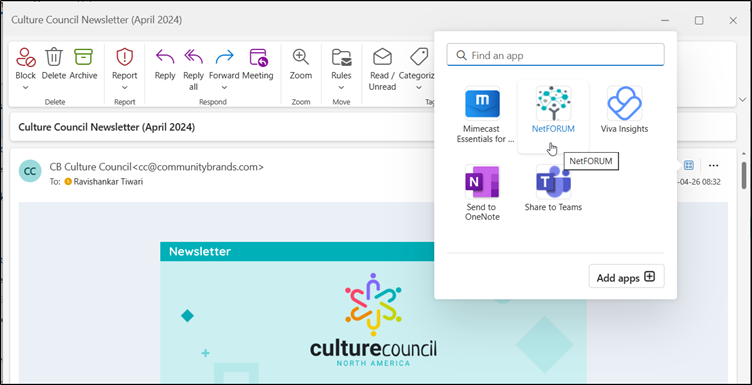Forward the message
The image size is (752, 385).
tap(224, 57)
